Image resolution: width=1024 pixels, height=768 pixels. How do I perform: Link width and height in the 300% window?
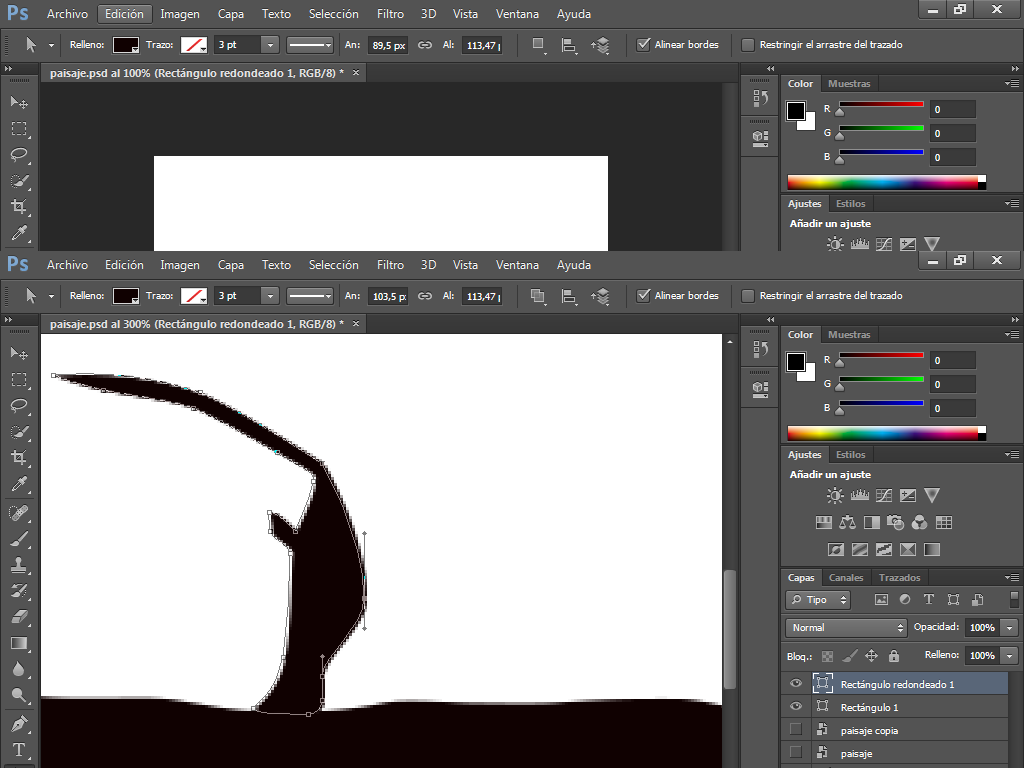coord(424,296)
